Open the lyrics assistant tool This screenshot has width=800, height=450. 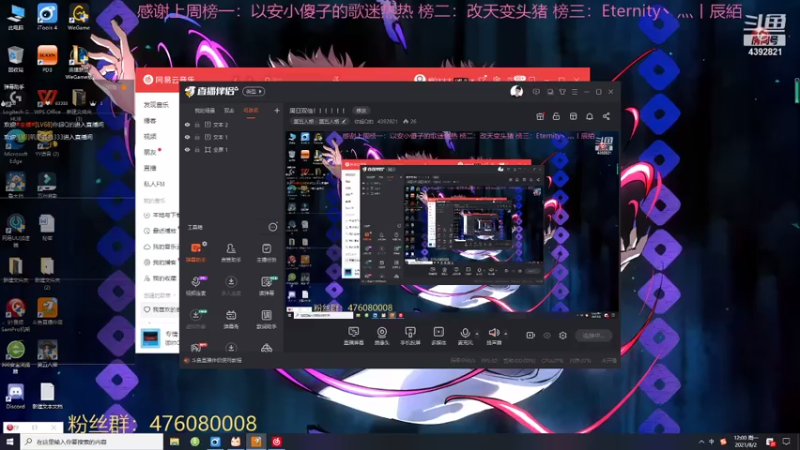tap(266, 319)
